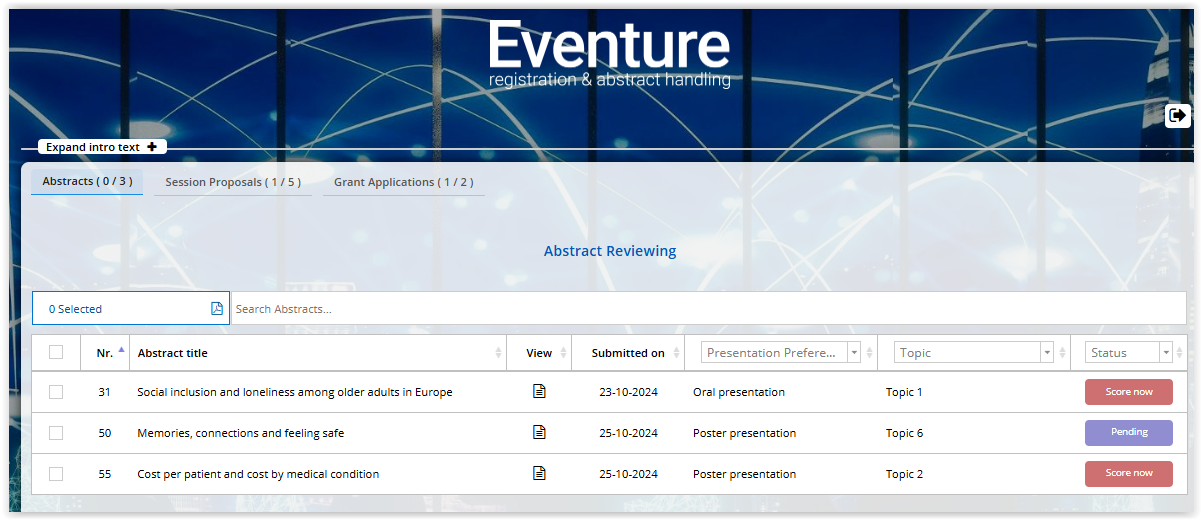View document icon for abstract 31
This screenshot has width=1202, height=520.
[x=539, y=391]
